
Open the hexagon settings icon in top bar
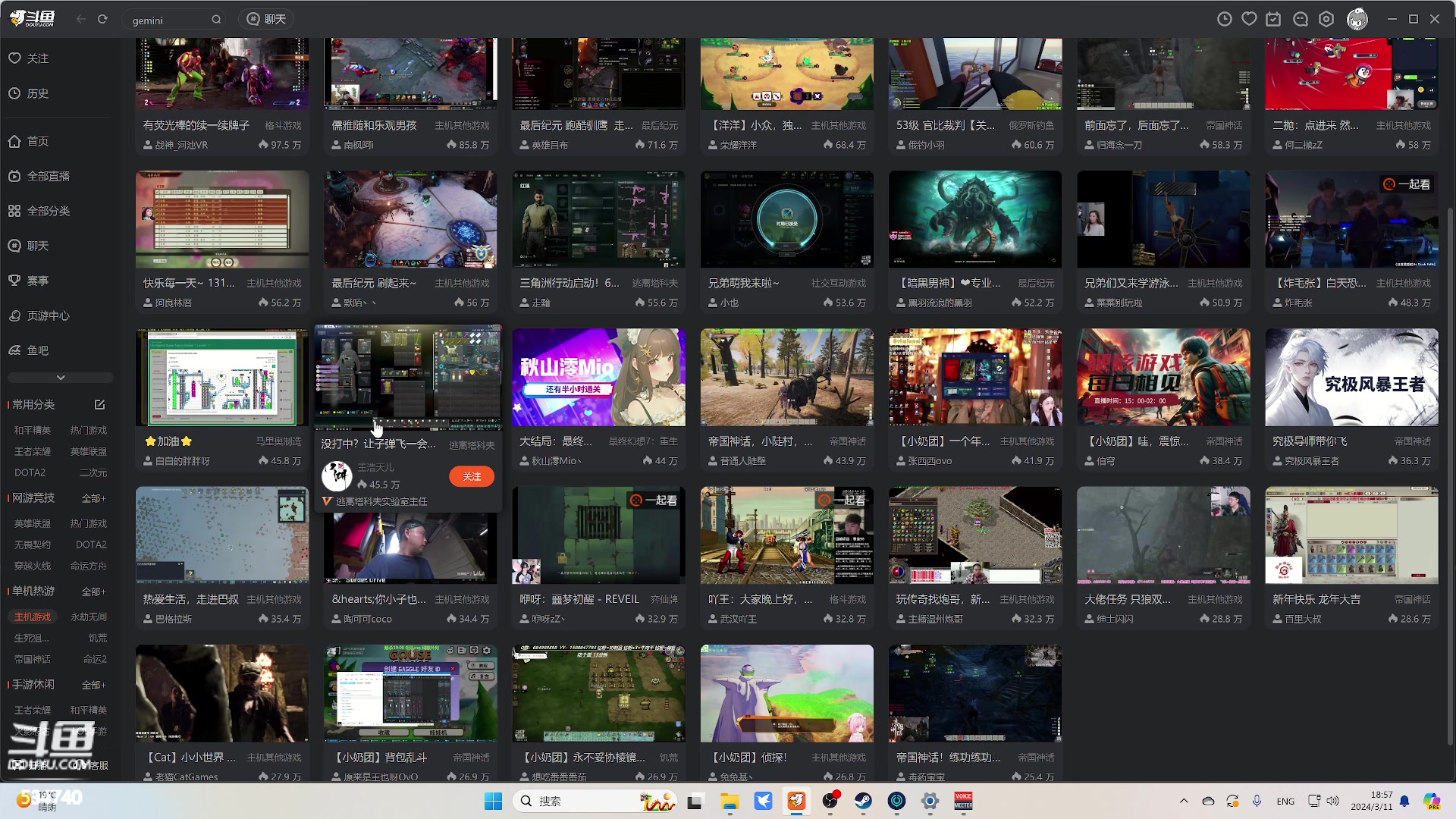click(1326, 20)
